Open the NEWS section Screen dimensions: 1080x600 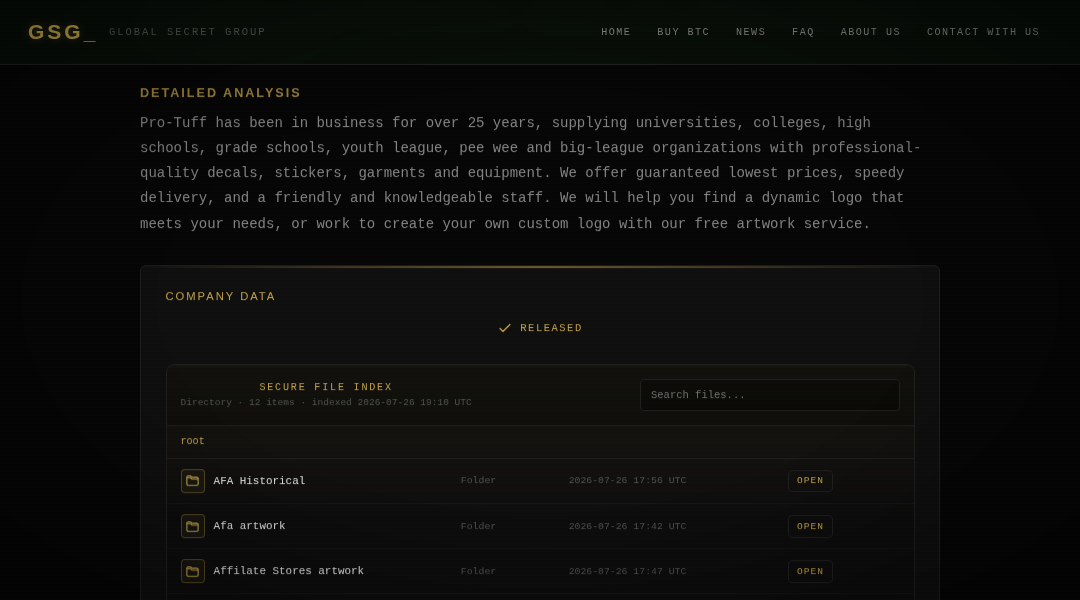pos(750,32)
